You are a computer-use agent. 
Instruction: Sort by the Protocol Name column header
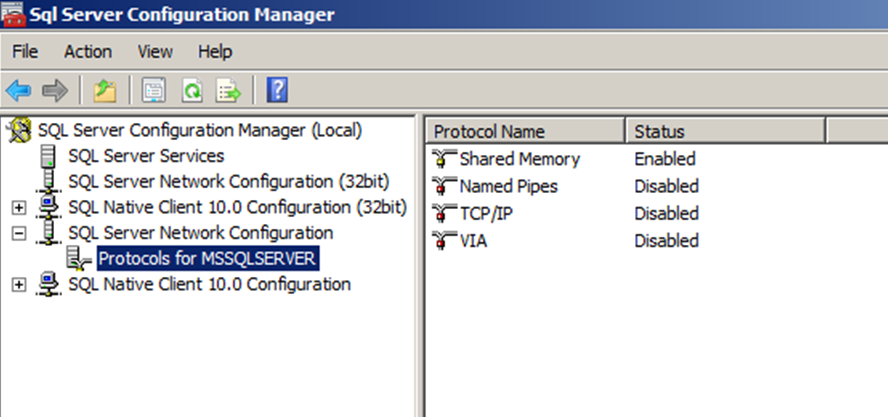point(526,131)
